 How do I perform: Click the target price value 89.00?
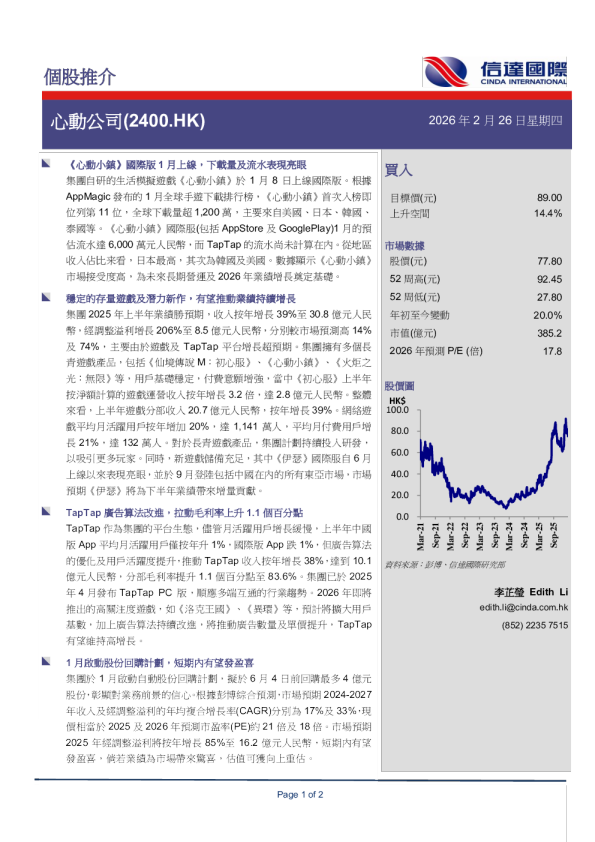click(x=549, y=198)
